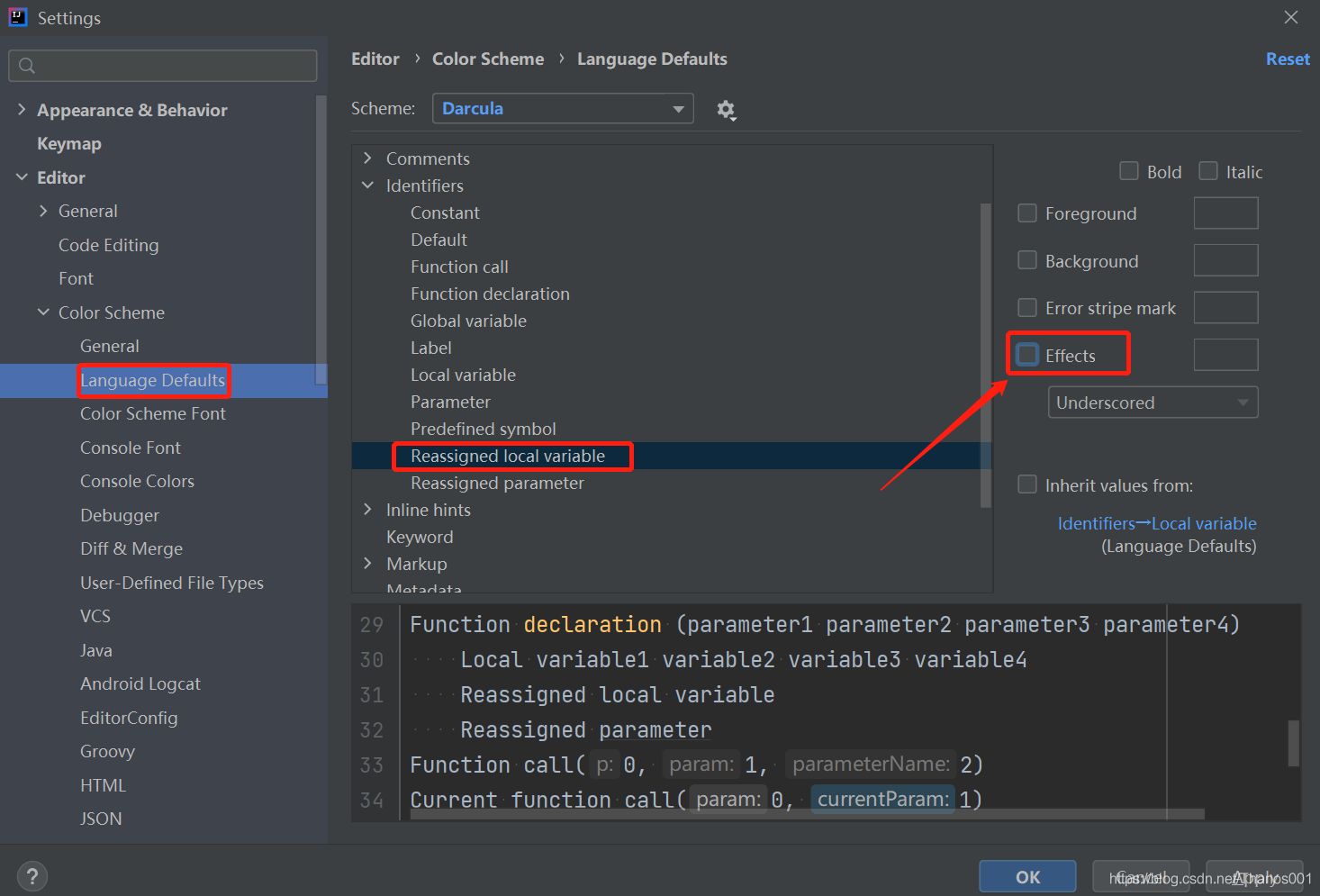The height and width of the screenshot is (896, 1320).
Task: Select Function call identifier
Action: click(x=459, y=267)
